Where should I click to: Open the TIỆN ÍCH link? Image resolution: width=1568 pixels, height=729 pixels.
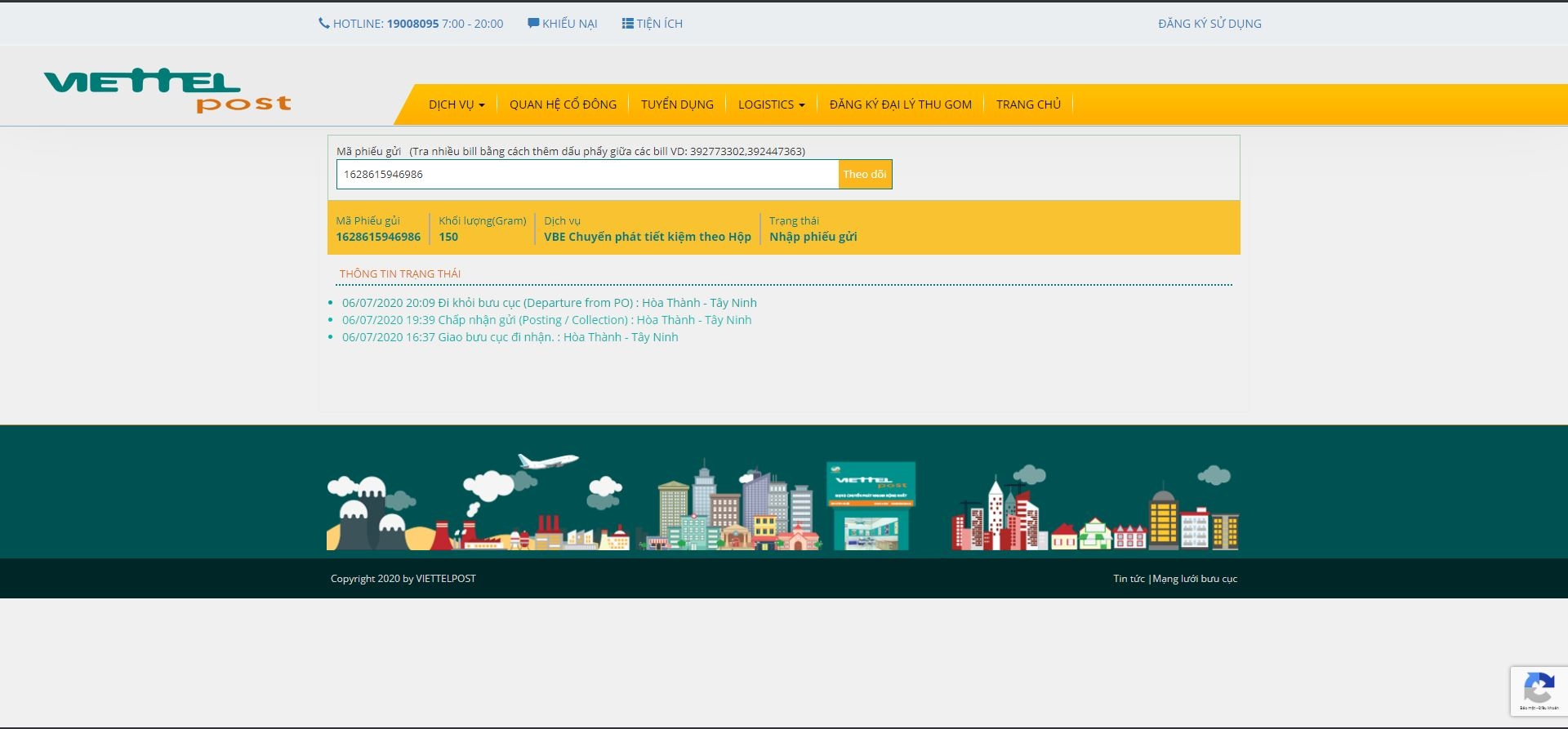659,24
